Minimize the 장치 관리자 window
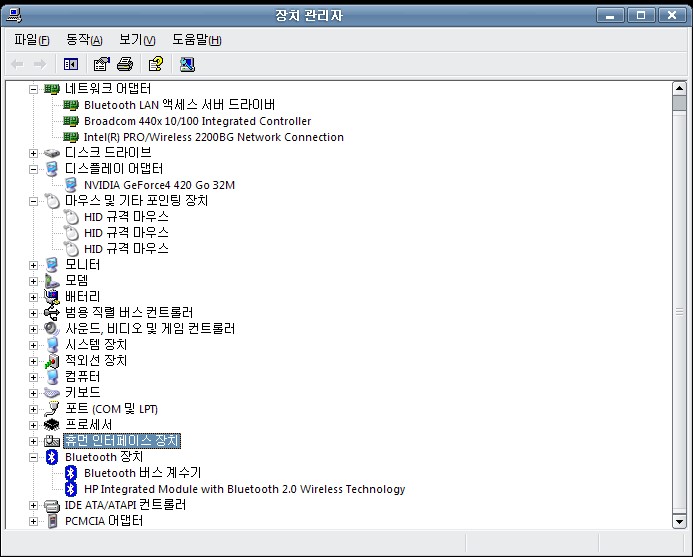Image resolution: width=693 pixels, height=557 pixels. (610, 15)
